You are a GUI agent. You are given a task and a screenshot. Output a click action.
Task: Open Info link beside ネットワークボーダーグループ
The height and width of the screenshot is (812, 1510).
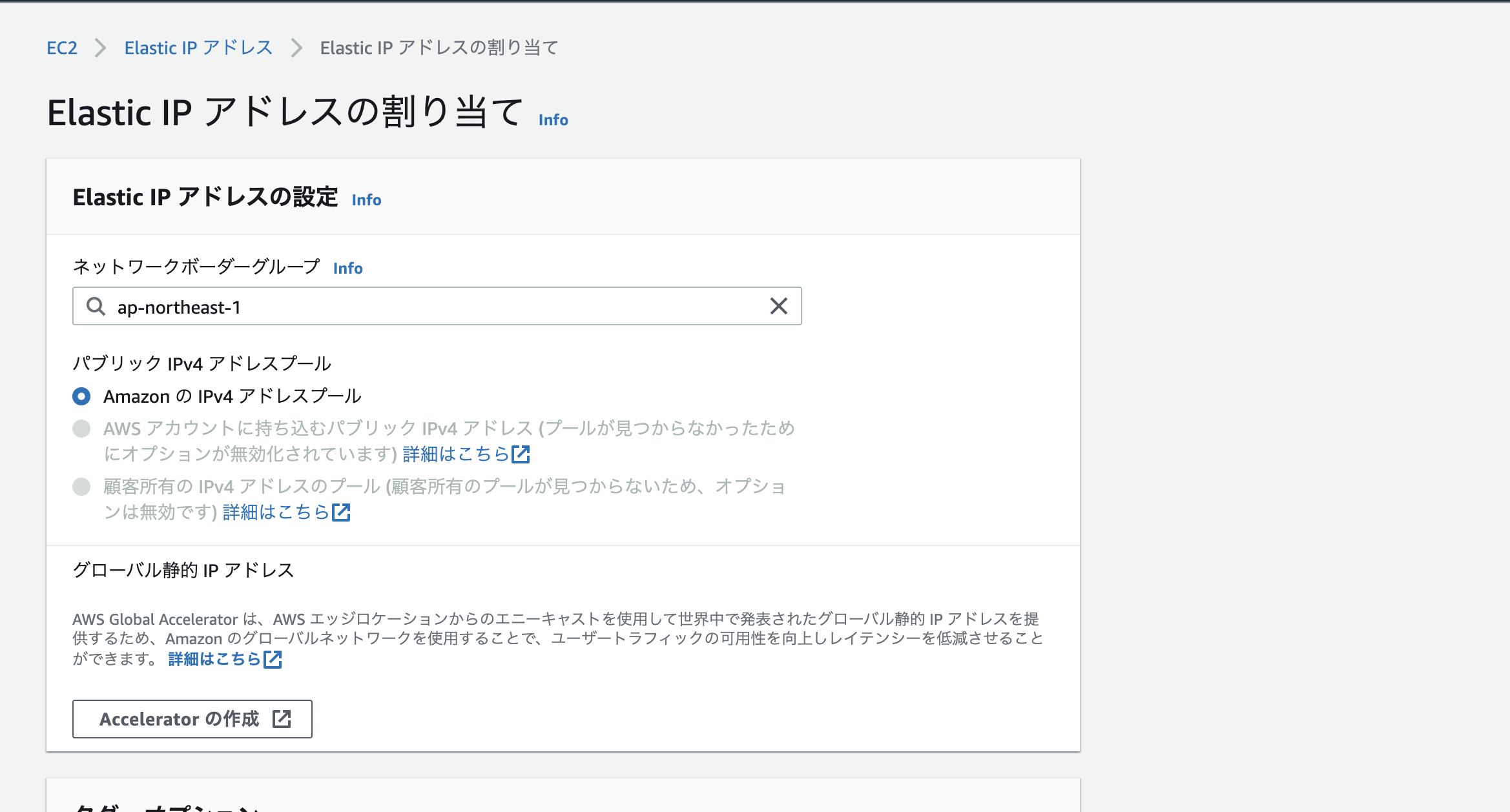347,269
